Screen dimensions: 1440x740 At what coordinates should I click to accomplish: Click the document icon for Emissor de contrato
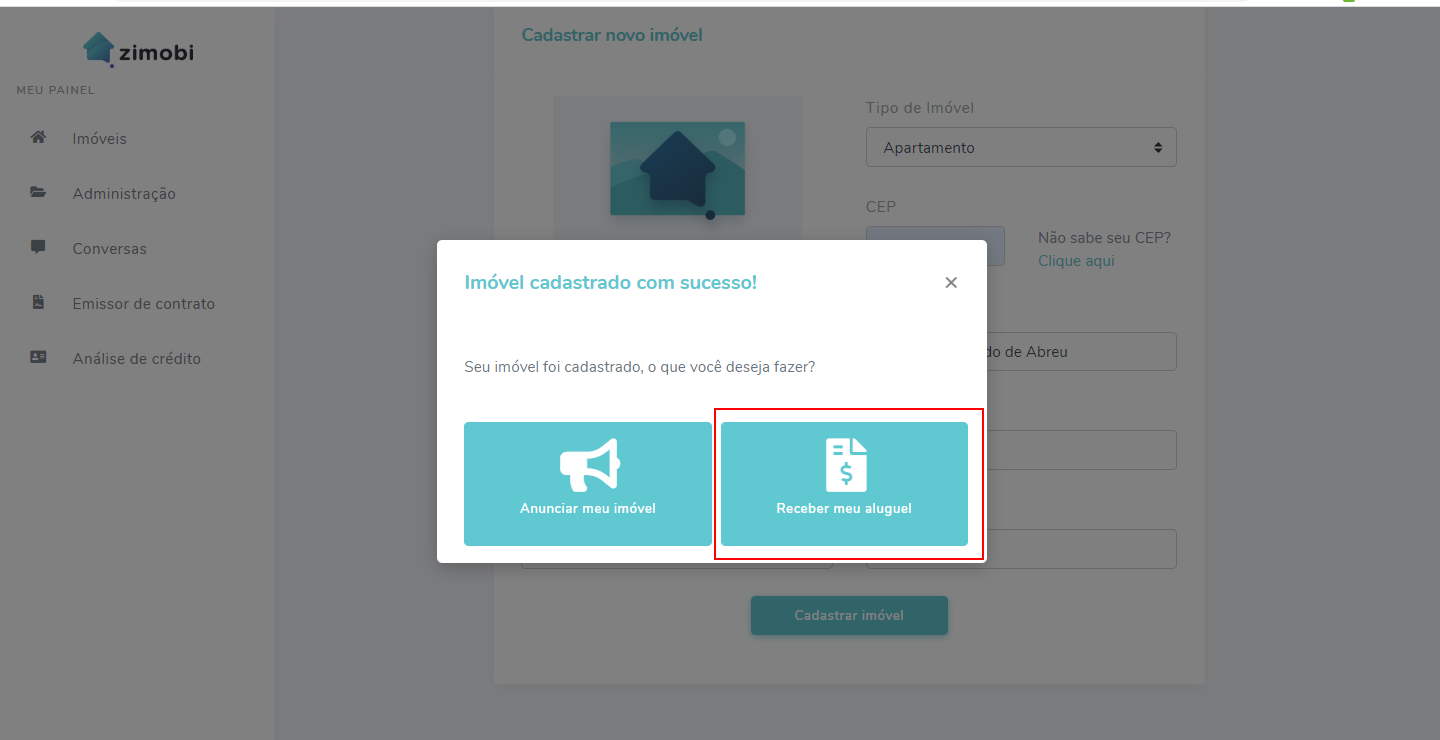pyautogui.click(x=38, y=303)
